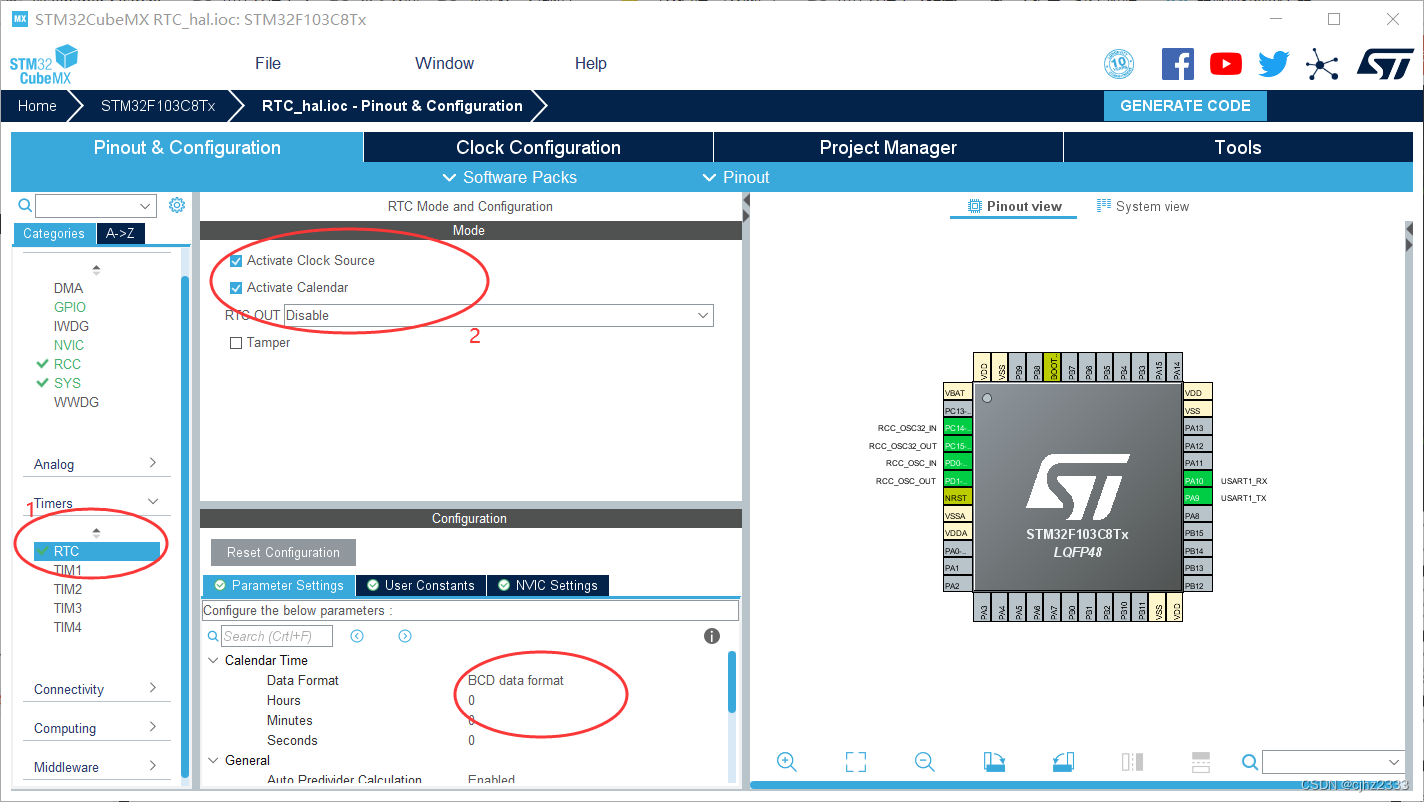The height and width of the screenshot is (802, 1424).
Task: Select WWDG in the peripheral list
Action: [x=76, y=402]
